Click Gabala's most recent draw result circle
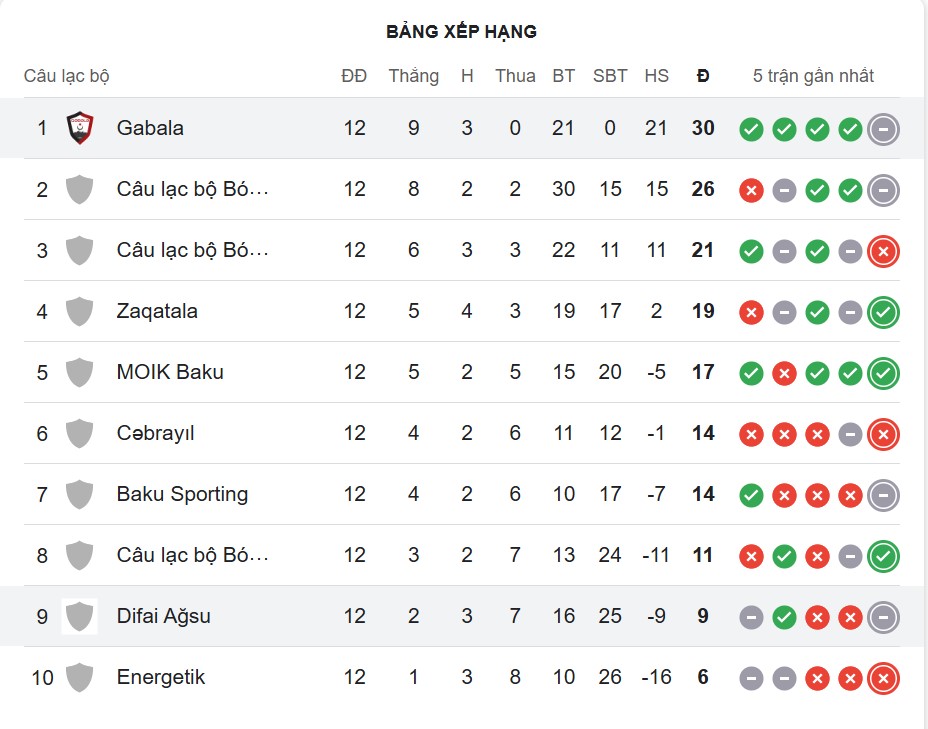The width and height of the screenshot is (928, 729). click(883, 128)
